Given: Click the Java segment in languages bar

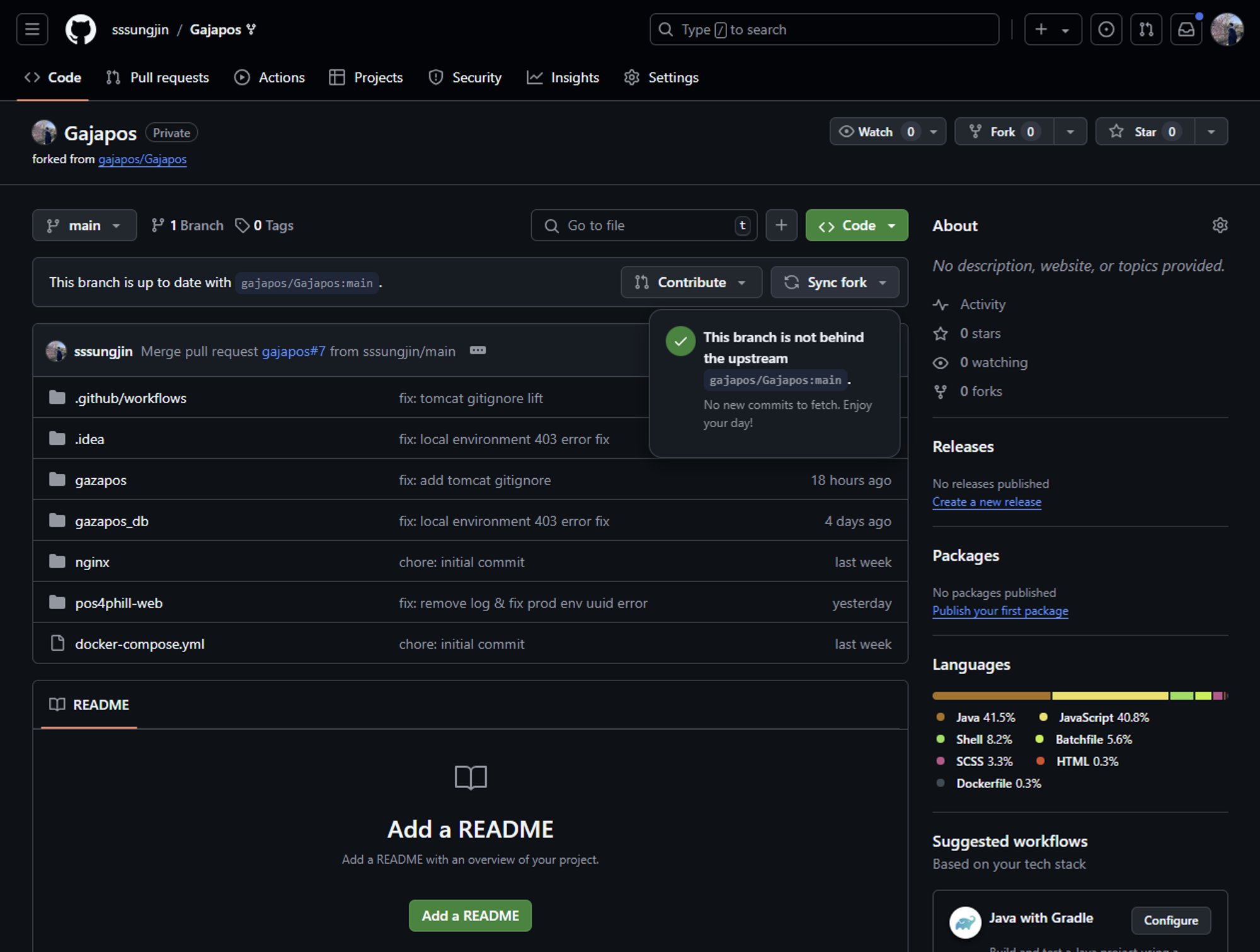Looking at the screenshot, I should [x=991, y=696].
